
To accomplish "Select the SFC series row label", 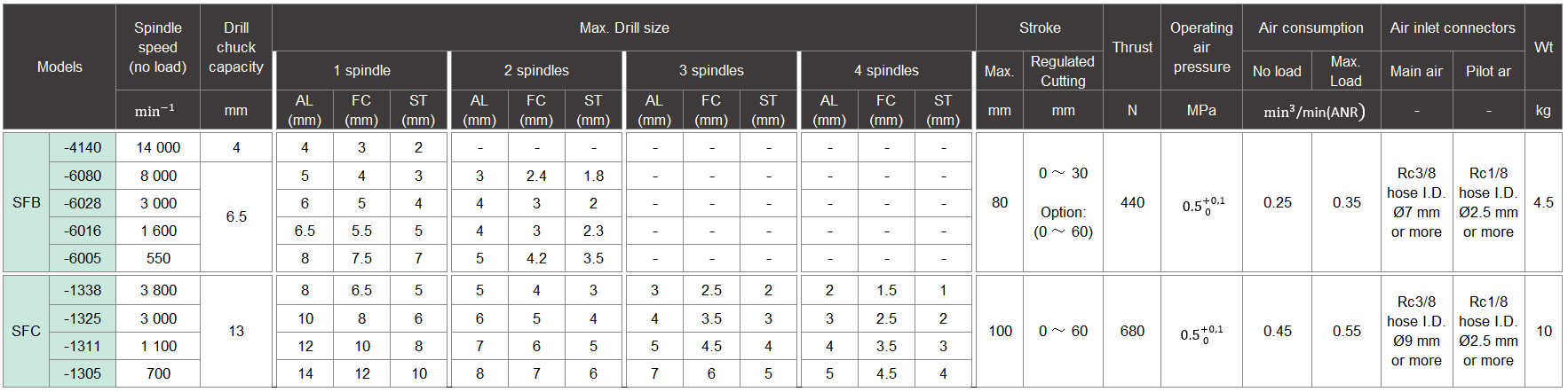I will pos(27,331).
